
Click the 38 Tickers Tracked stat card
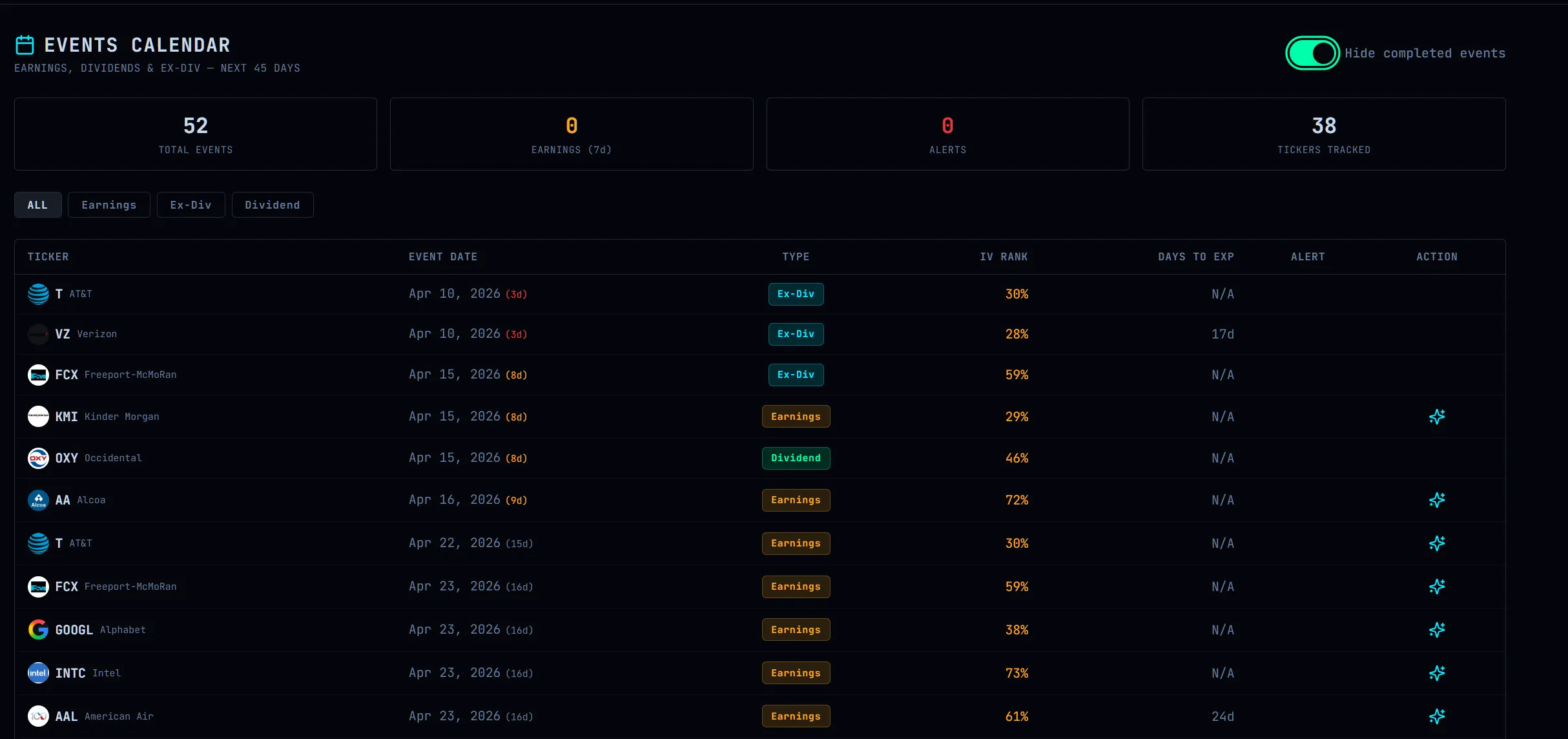tap(1324, 134)
